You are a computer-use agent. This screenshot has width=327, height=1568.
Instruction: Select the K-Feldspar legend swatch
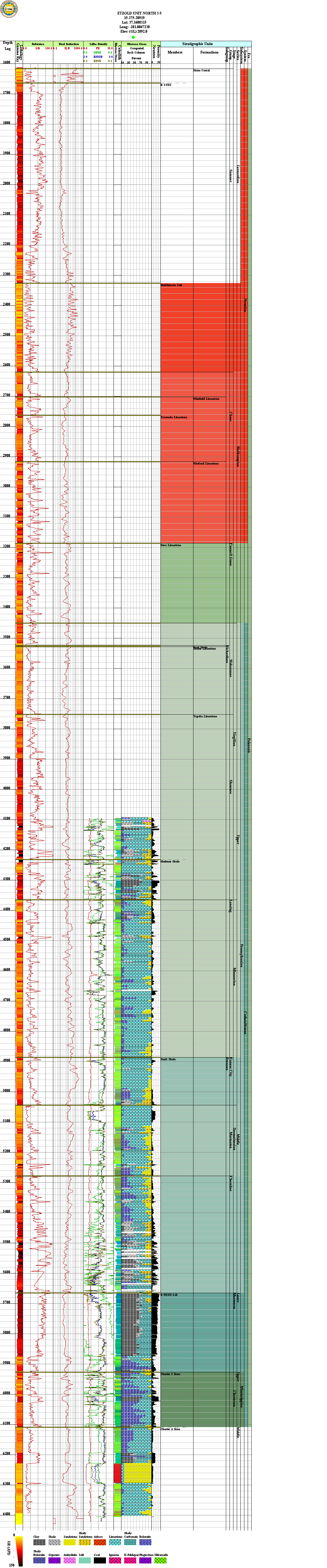pos(130,1561)
